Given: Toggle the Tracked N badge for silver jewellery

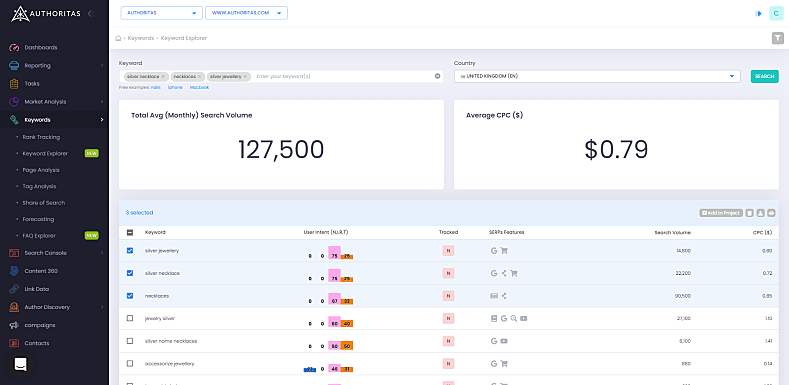Looking at the screenshot, I should (x=448, y=251).
